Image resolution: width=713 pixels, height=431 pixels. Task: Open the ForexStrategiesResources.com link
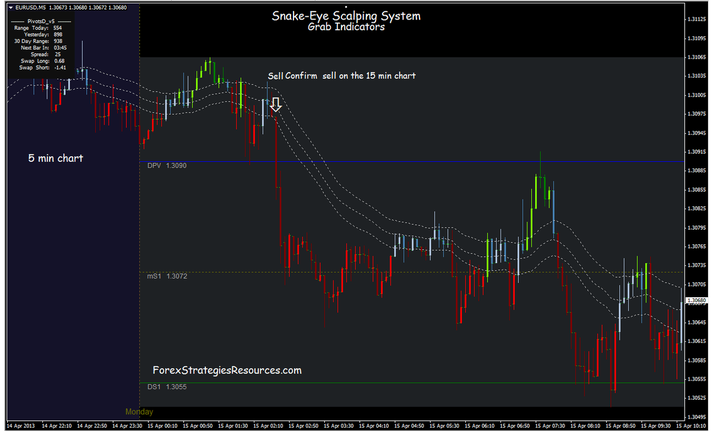226,370
